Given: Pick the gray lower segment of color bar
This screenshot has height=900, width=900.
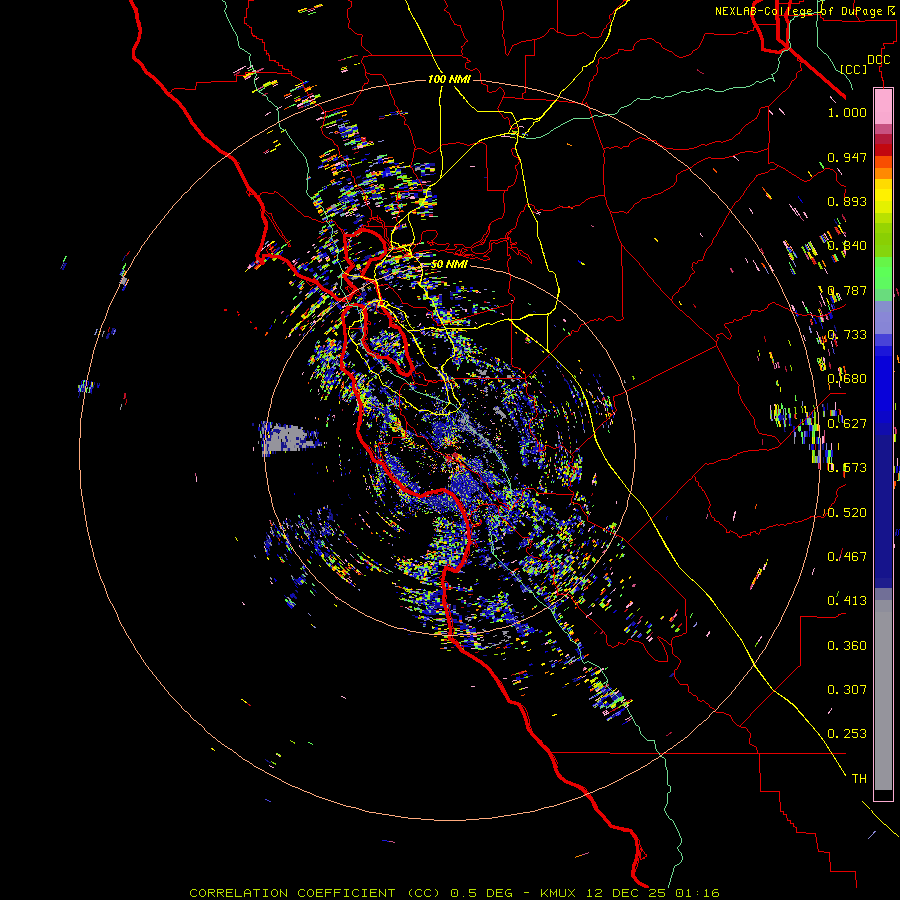Looking at the screenshot, I should click(x=883, y=695).
